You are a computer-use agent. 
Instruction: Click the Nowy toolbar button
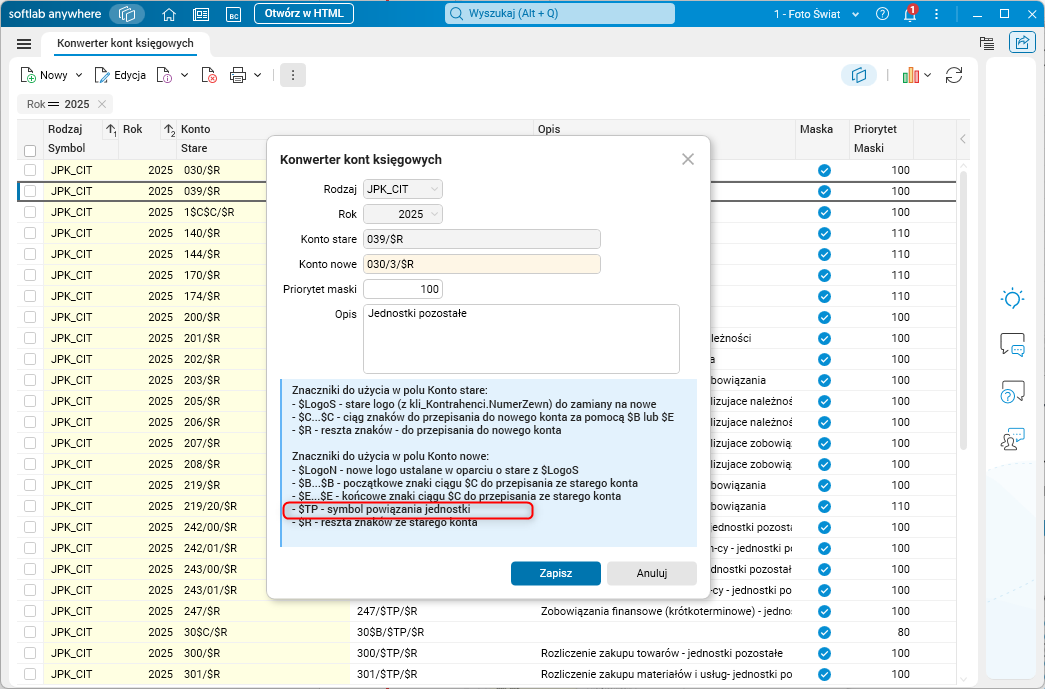click(44, 75)
